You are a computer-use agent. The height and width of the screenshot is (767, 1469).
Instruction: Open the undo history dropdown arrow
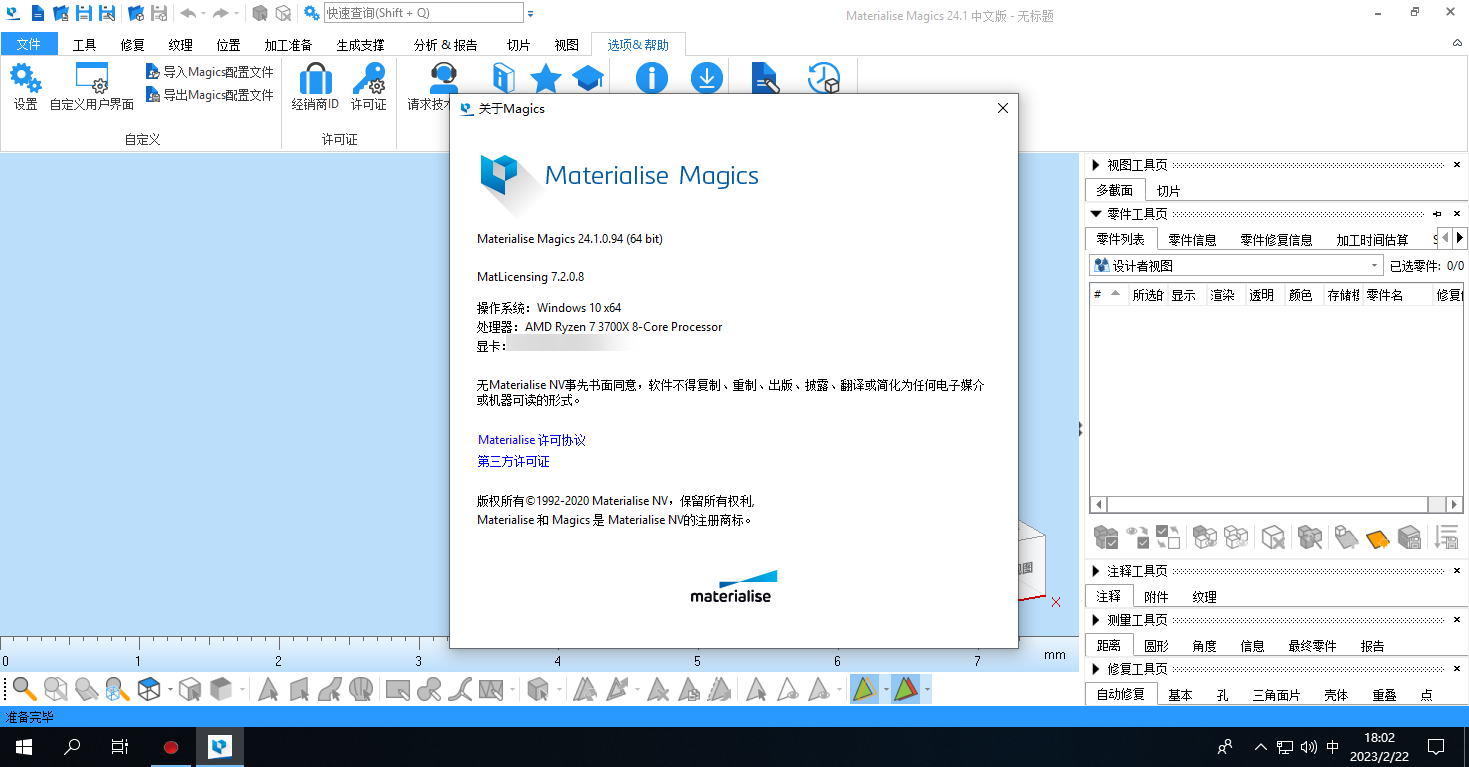[203, 13]
